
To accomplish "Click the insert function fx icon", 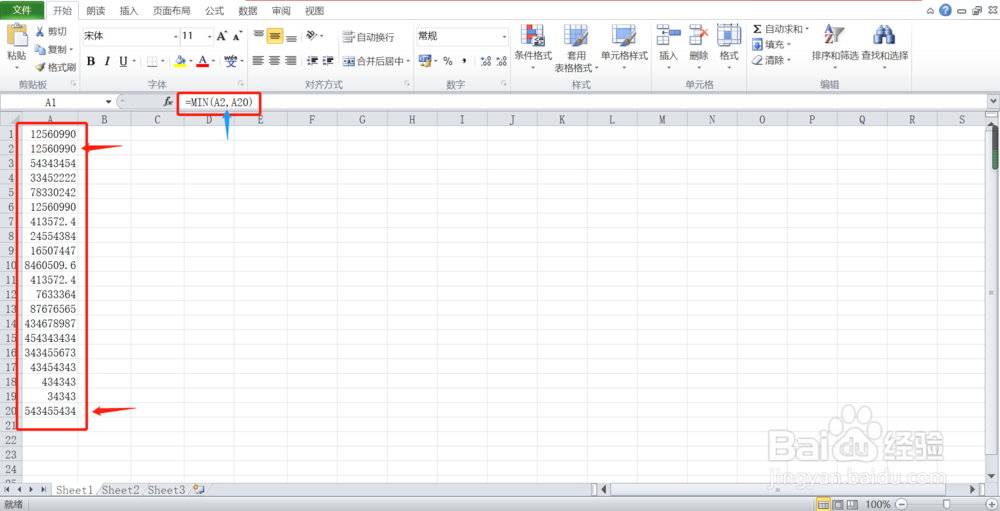I will pos(168,101).
